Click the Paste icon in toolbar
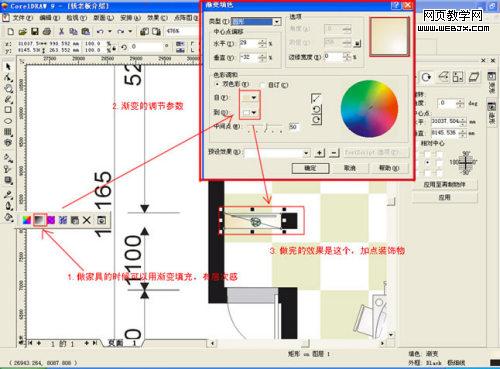Viewport: 500px width, 369px height. [x=86, y=32]
